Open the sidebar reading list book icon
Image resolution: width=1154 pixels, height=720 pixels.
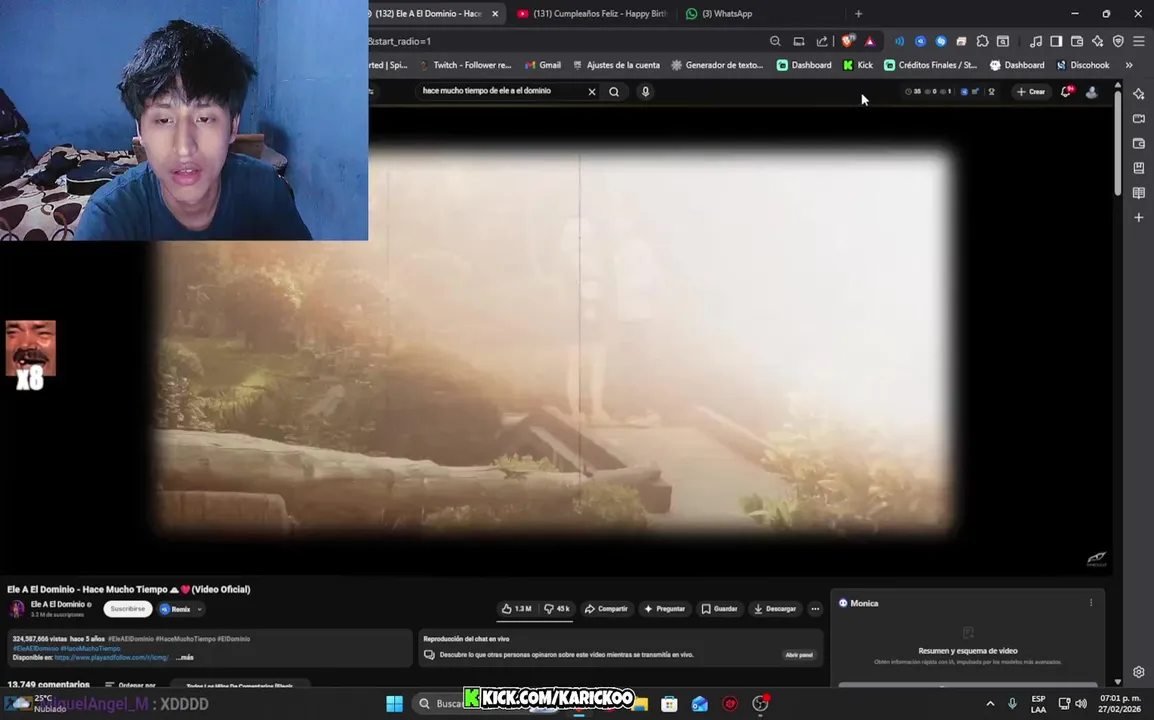tap(1139, 193)
